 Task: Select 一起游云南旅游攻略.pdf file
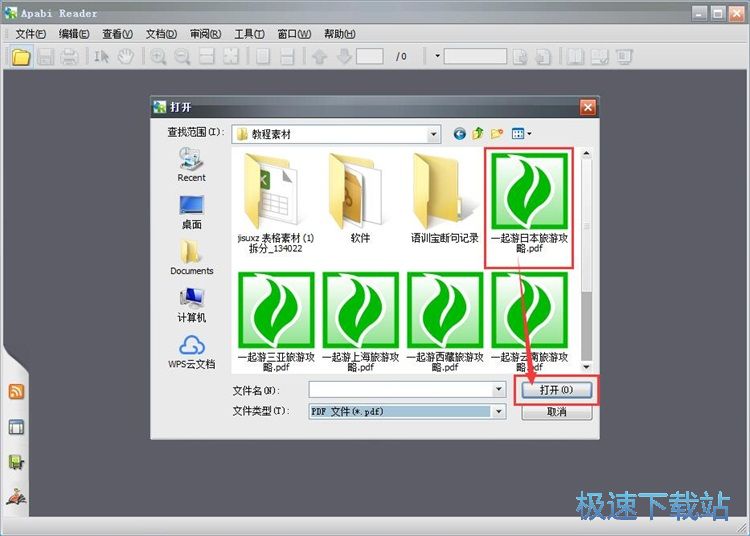tap(529, 322)
